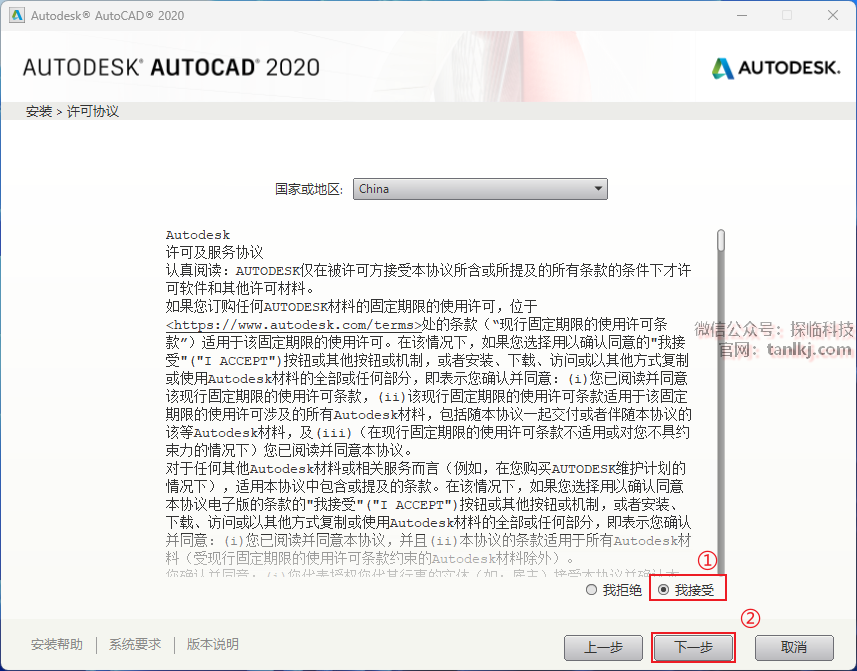Click the 下一步 (Next) button

[x=693, y=648]
